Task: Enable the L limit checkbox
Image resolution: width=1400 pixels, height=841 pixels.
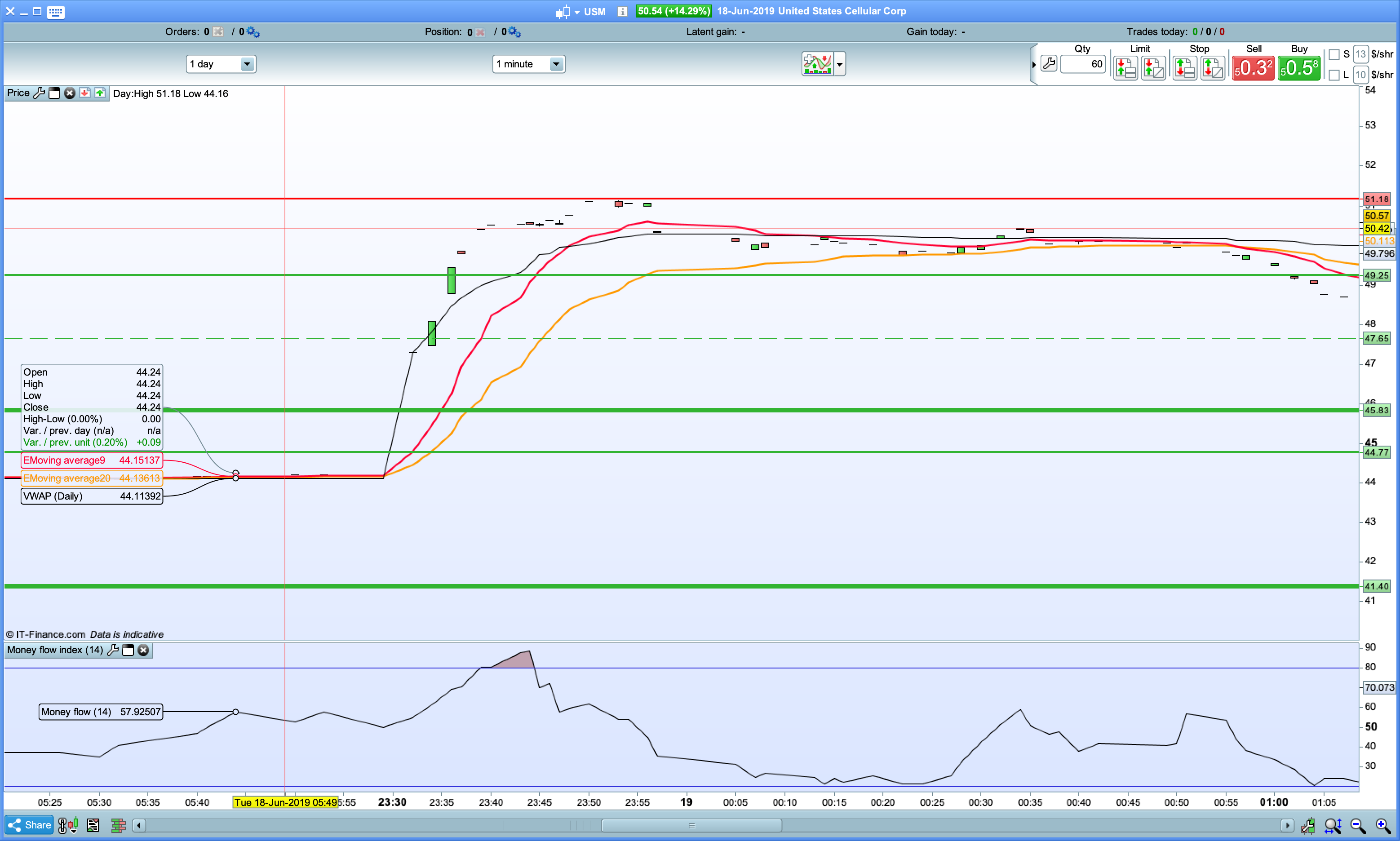Action: (1334, 75)
